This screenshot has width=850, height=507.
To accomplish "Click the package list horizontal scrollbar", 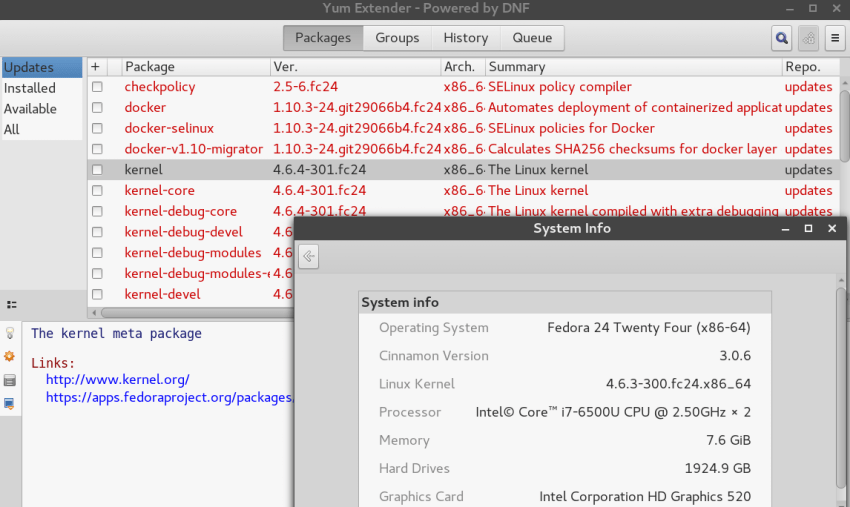I will (198, 313).
